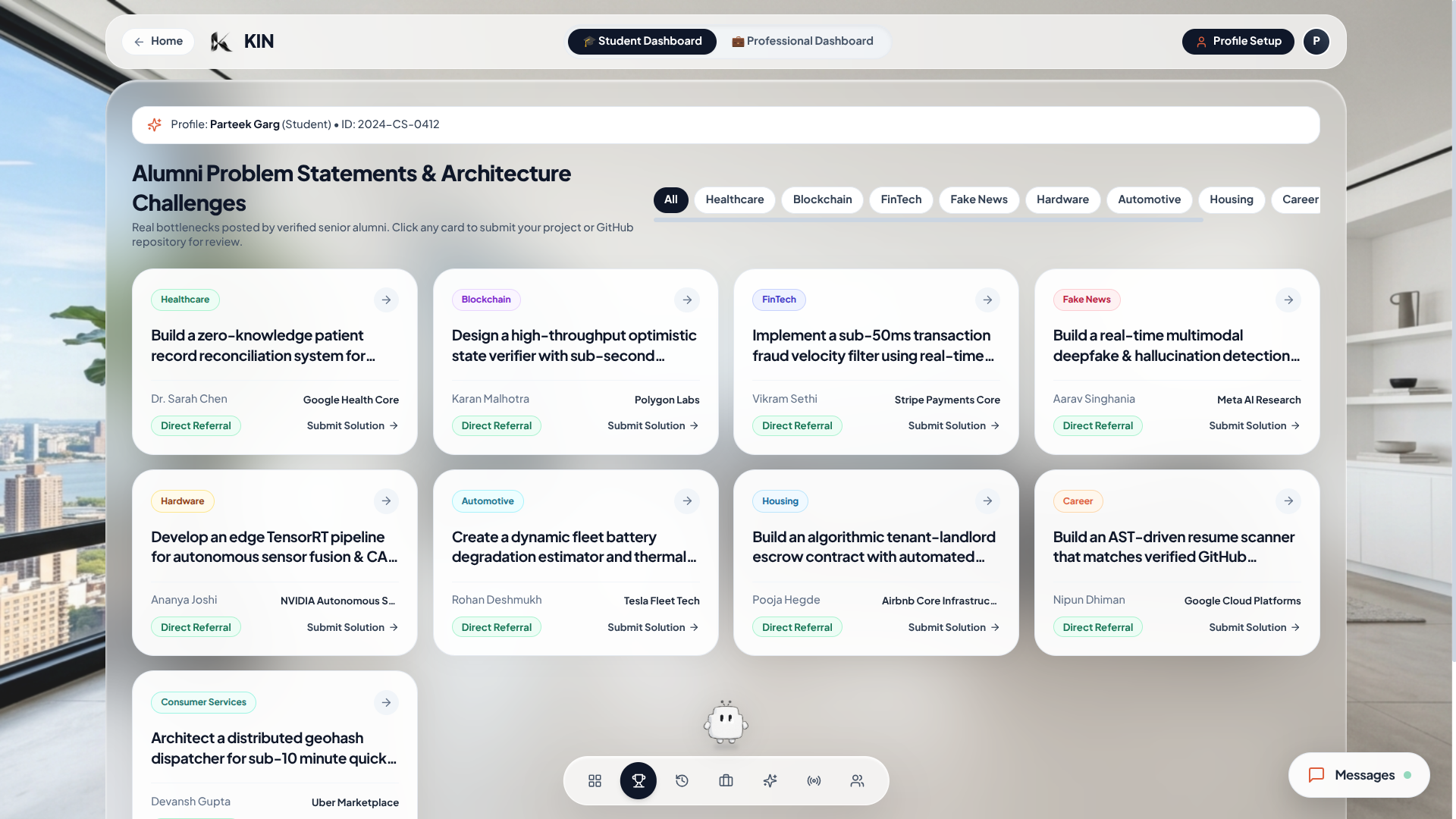Open the history clock icon in dock
Viewport: 1456px width, 819px height.
tap(682, 780)
